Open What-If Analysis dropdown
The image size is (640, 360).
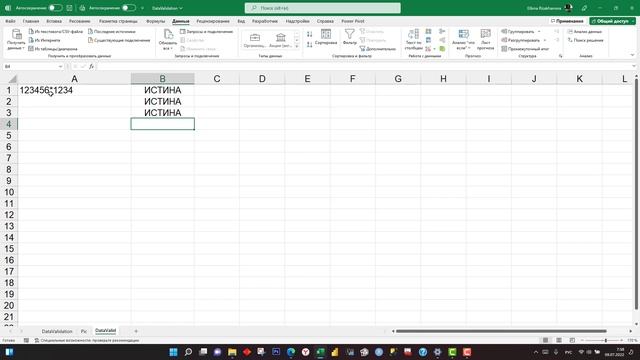pyautogui.click(x=463, y=40)
